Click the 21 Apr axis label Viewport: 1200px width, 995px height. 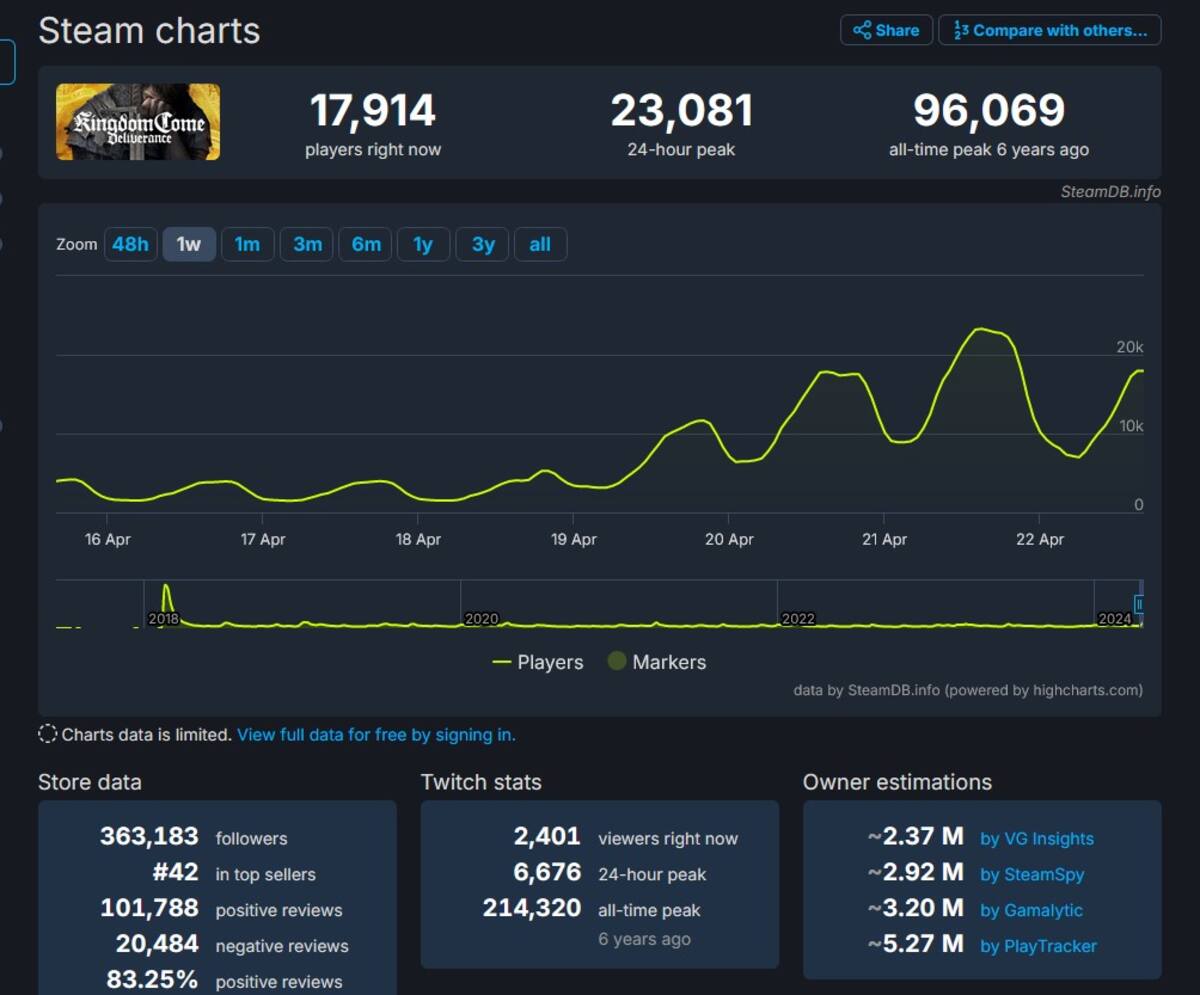point(884,539)
